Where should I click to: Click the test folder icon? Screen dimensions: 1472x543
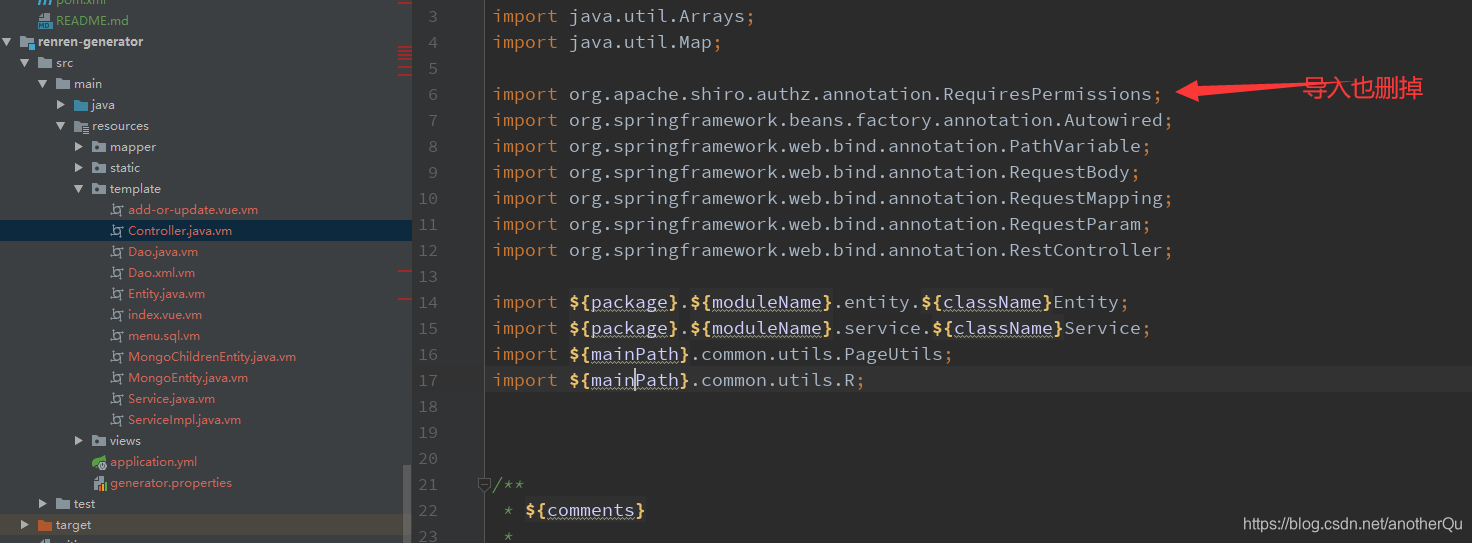[63, 504]
